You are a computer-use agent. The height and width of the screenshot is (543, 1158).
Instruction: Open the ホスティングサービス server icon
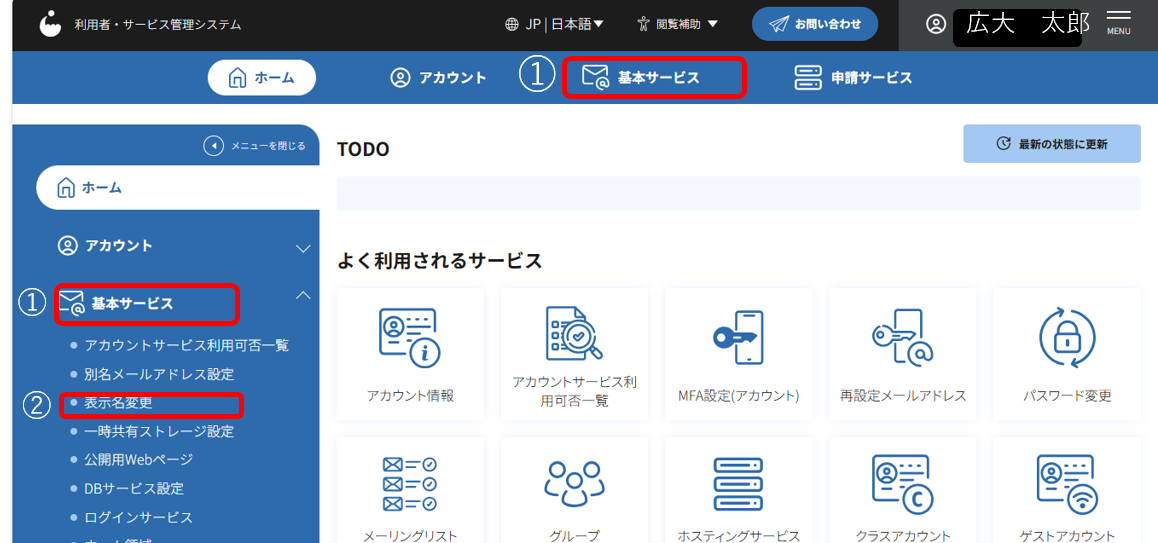737,484
